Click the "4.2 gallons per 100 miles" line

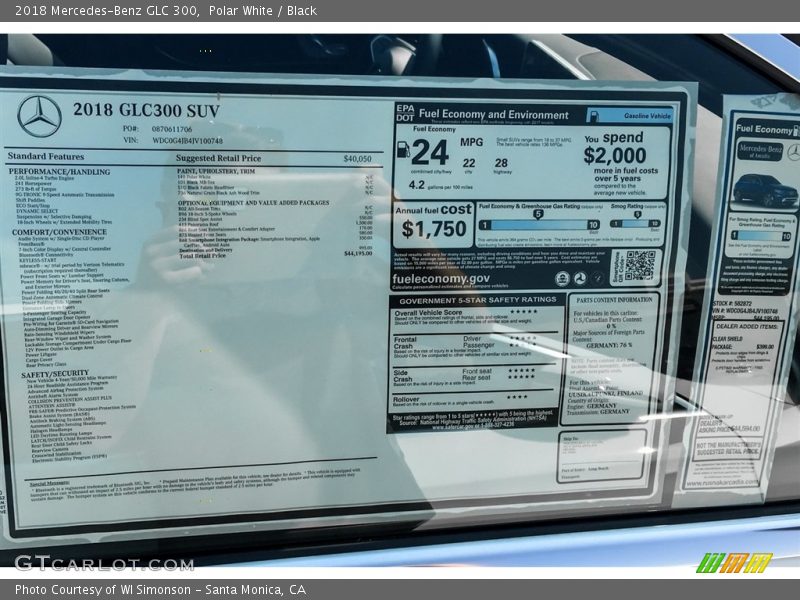440,185
